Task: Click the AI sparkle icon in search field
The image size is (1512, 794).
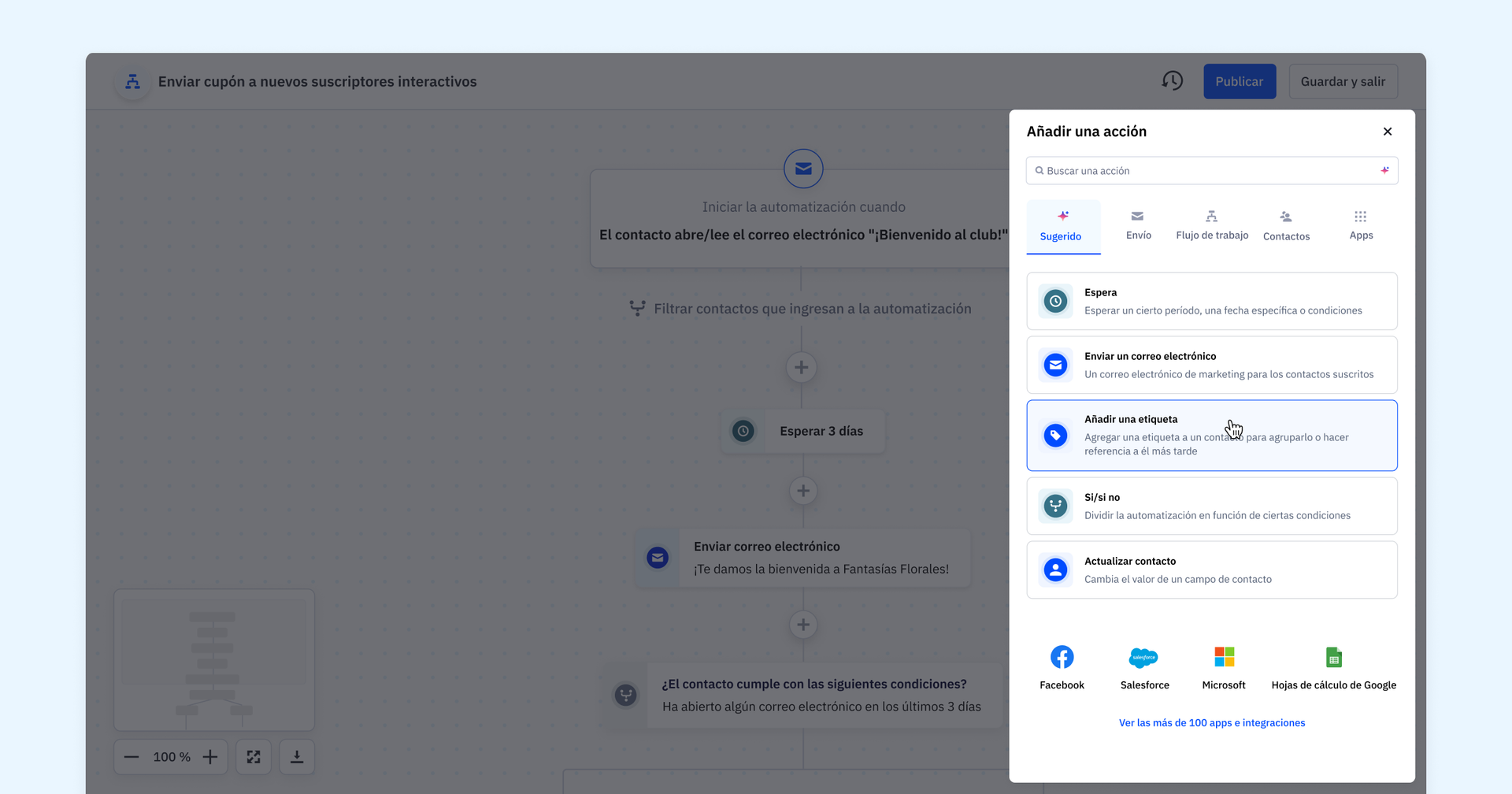Action: 1384,170
